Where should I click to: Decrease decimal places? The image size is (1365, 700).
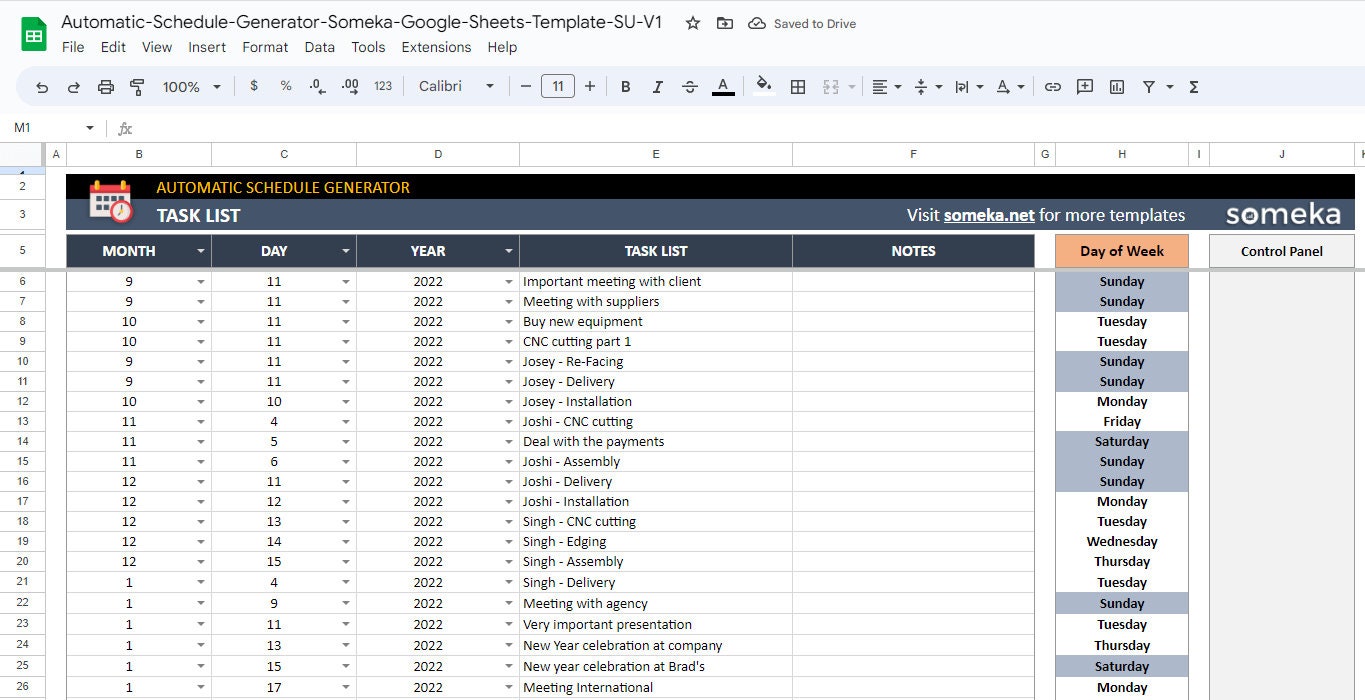point(318,86)
